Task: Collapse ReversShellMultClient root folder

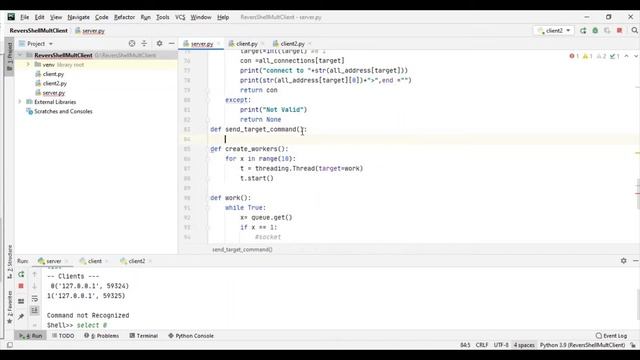Action: tap(20, 55)
